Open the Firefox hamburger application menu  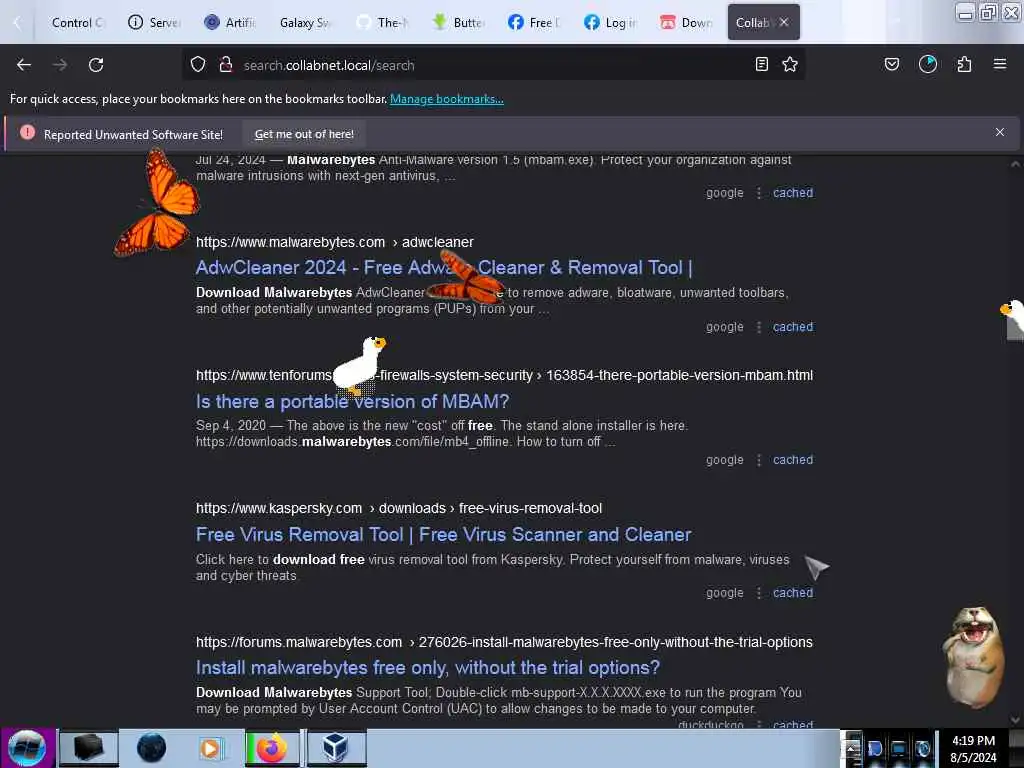[x=1000, y=64]
